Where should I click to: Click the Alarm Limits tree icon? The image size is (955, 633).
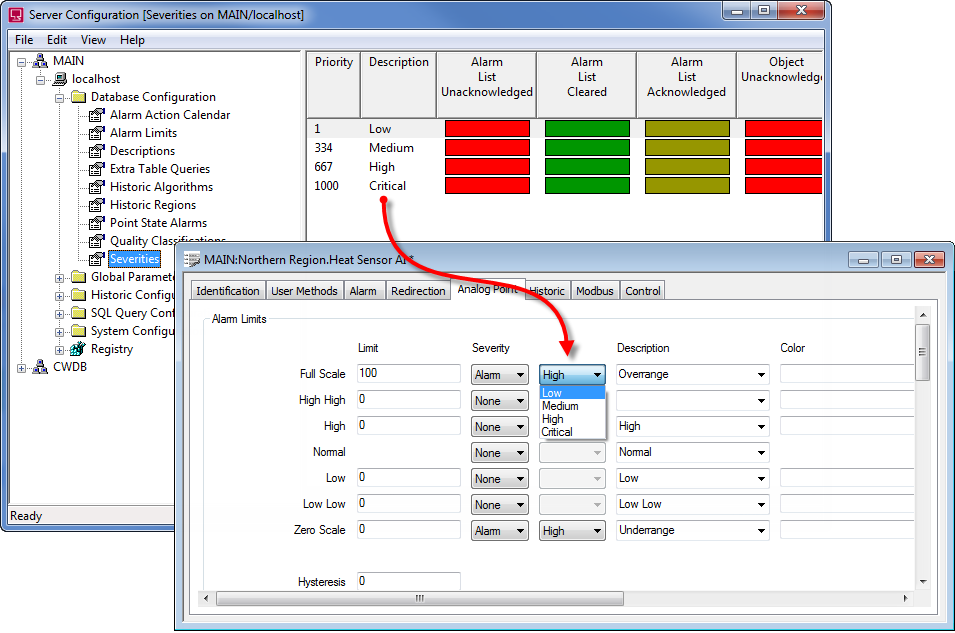pos(97,133)
